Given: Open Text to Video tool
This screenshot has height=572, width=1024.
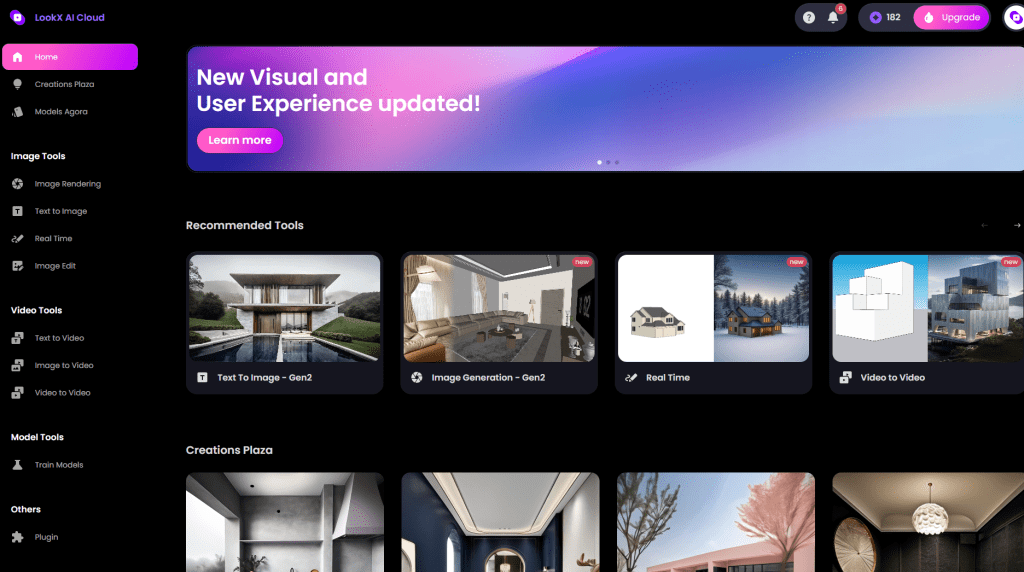Looking at the screenshot, I should (x=59, y=338).
